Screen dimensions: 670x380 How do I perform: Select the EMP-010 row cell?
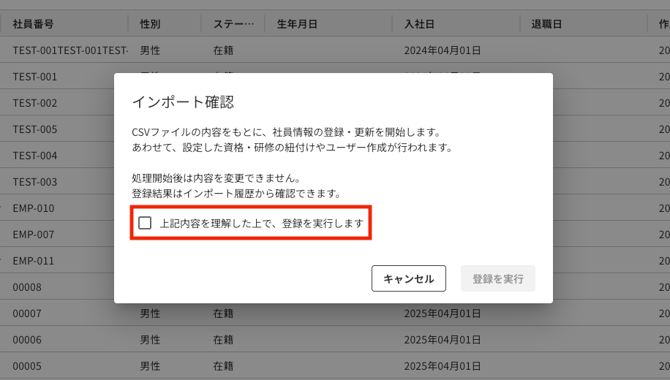(34, 208)
